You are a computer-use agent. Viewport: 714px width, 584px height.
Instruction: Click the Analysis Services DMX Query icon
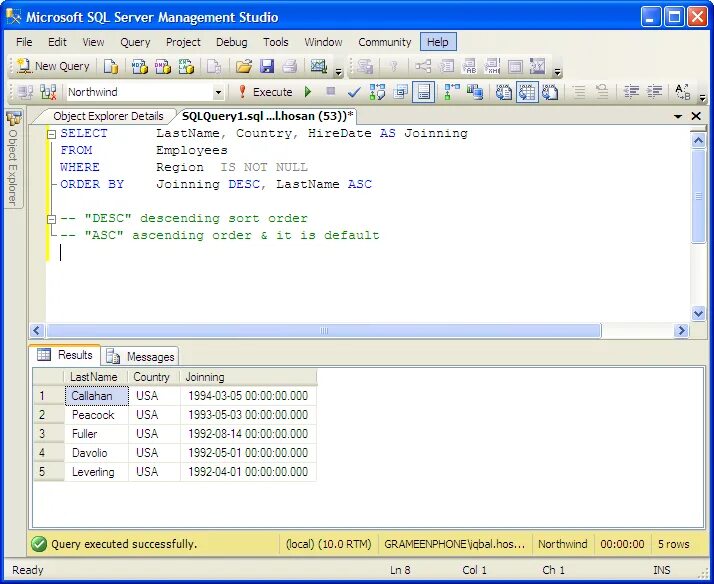pos(163,66)
